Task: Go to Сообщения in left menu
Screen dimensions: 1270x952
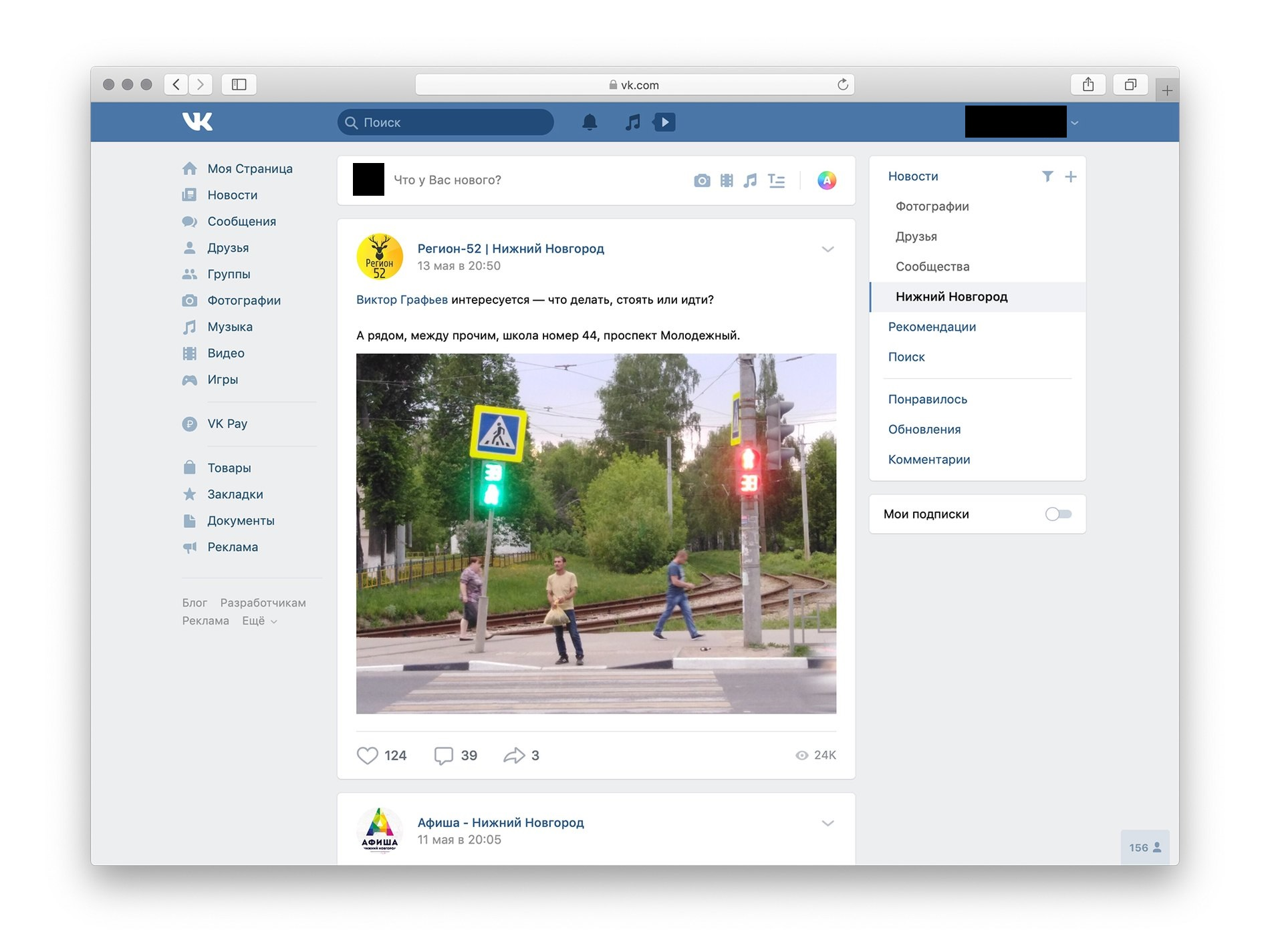Action: (241, 221)
